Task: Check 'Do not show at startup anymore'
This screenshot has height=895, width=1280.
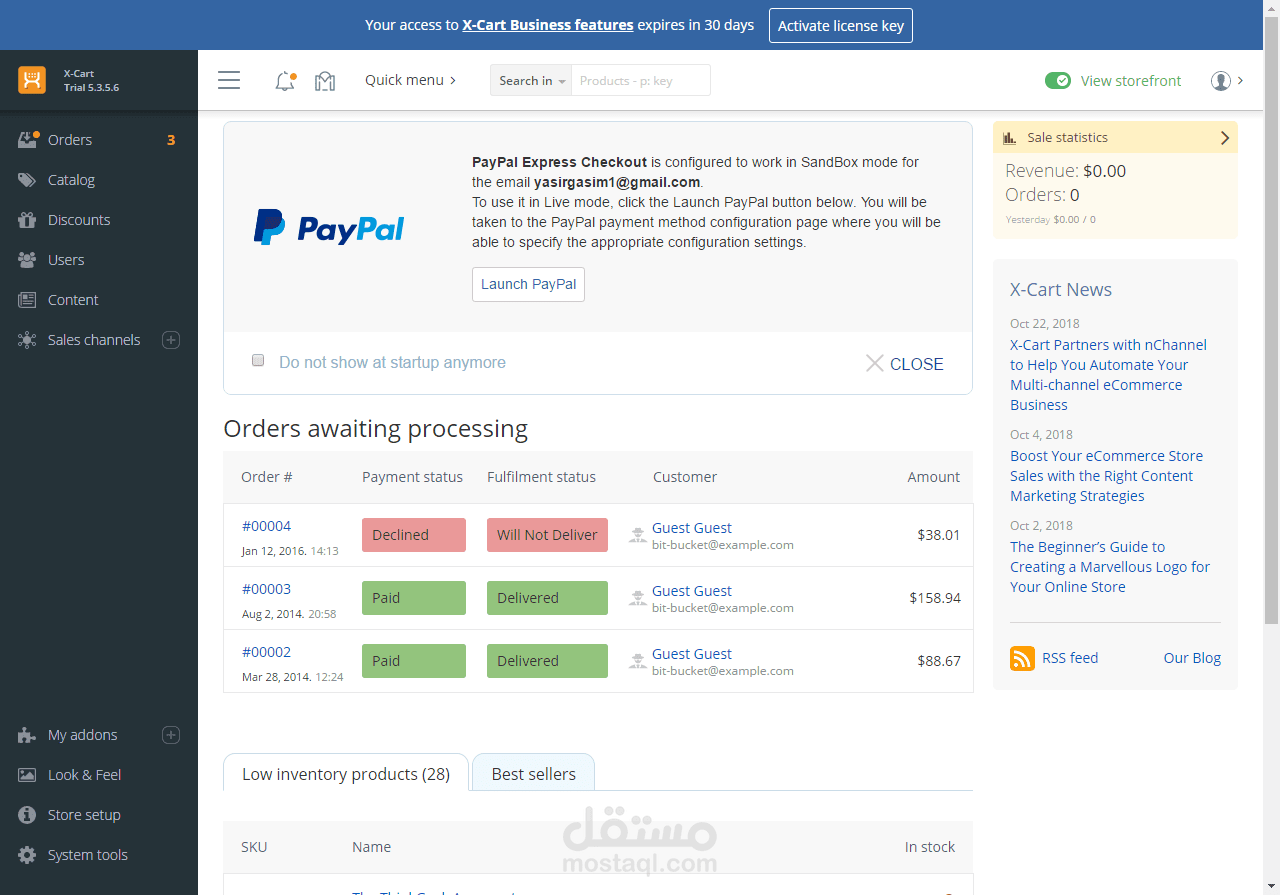Action: pos(258,361)
